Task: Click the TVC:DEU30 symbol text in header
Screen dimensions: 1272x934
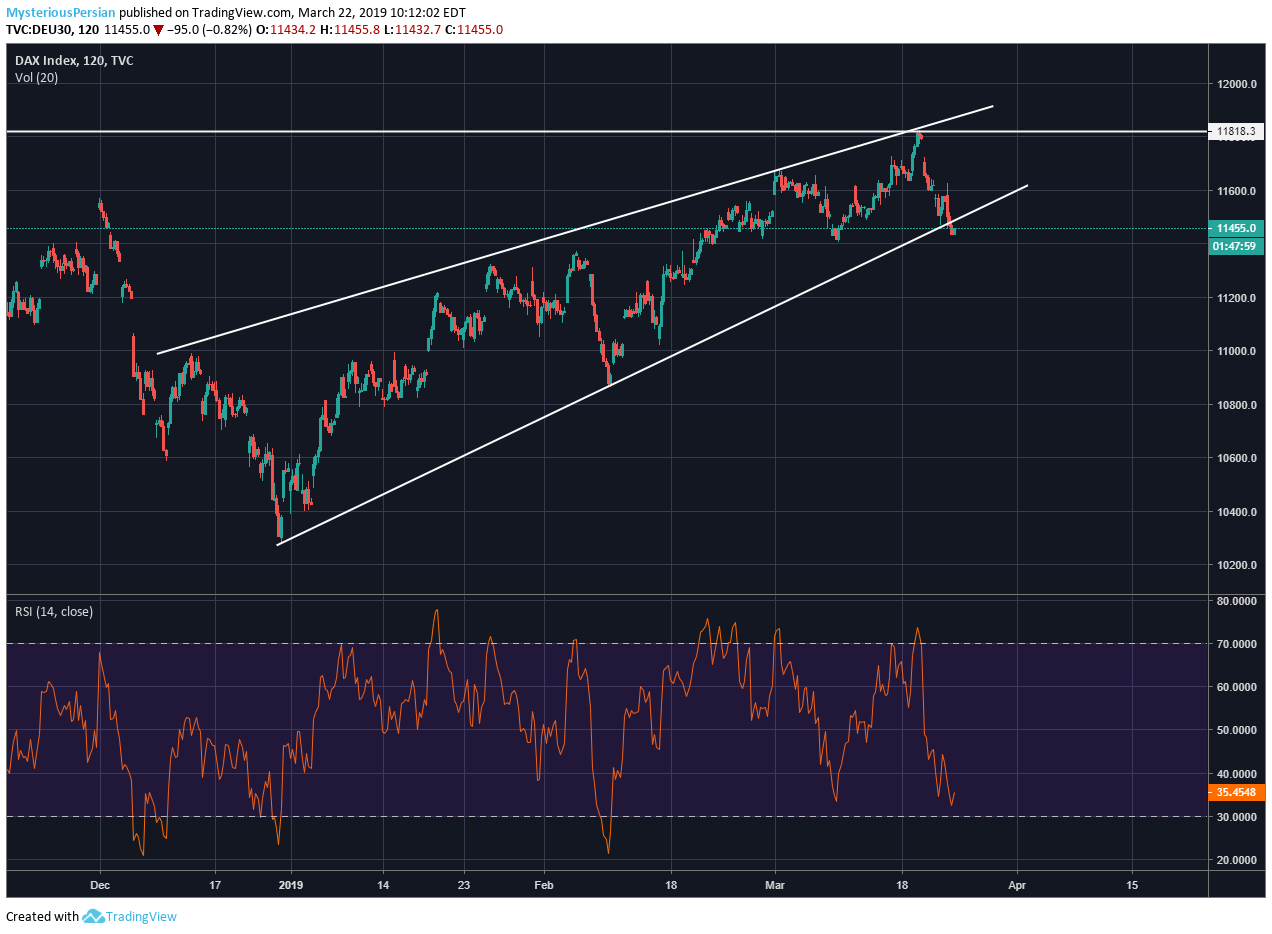Action: pyautogui.click(x=40, y=30)
